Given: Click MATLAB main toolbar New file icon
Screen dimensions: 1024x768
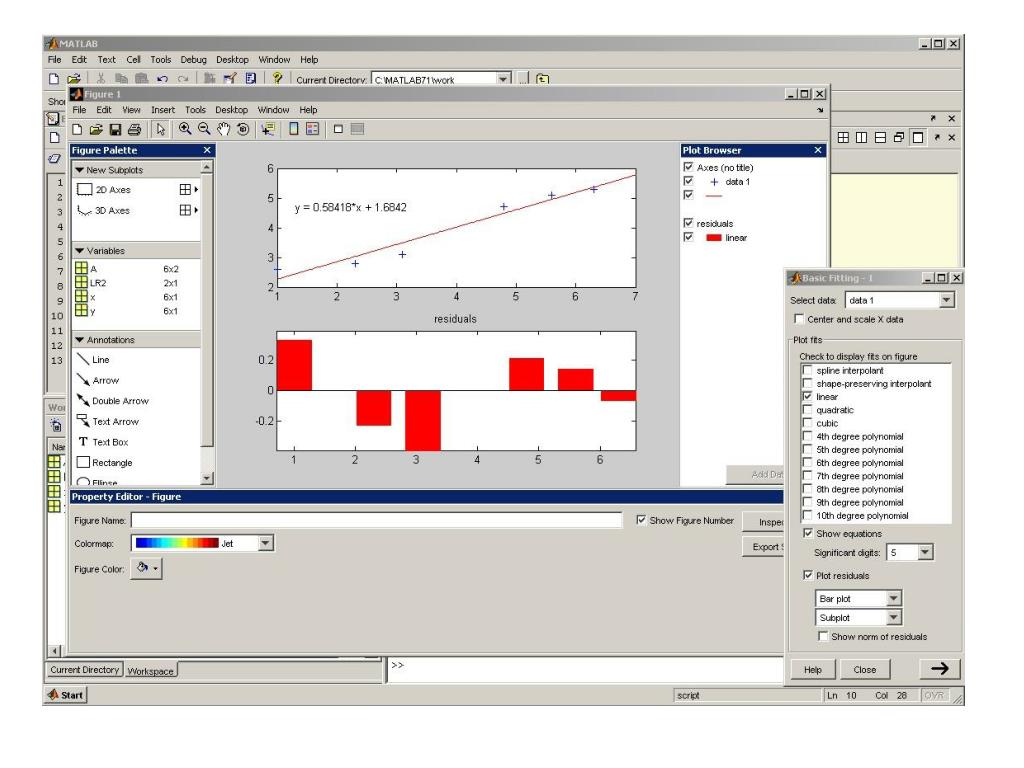Looking at the screenshot, I should tap(54, 79).
